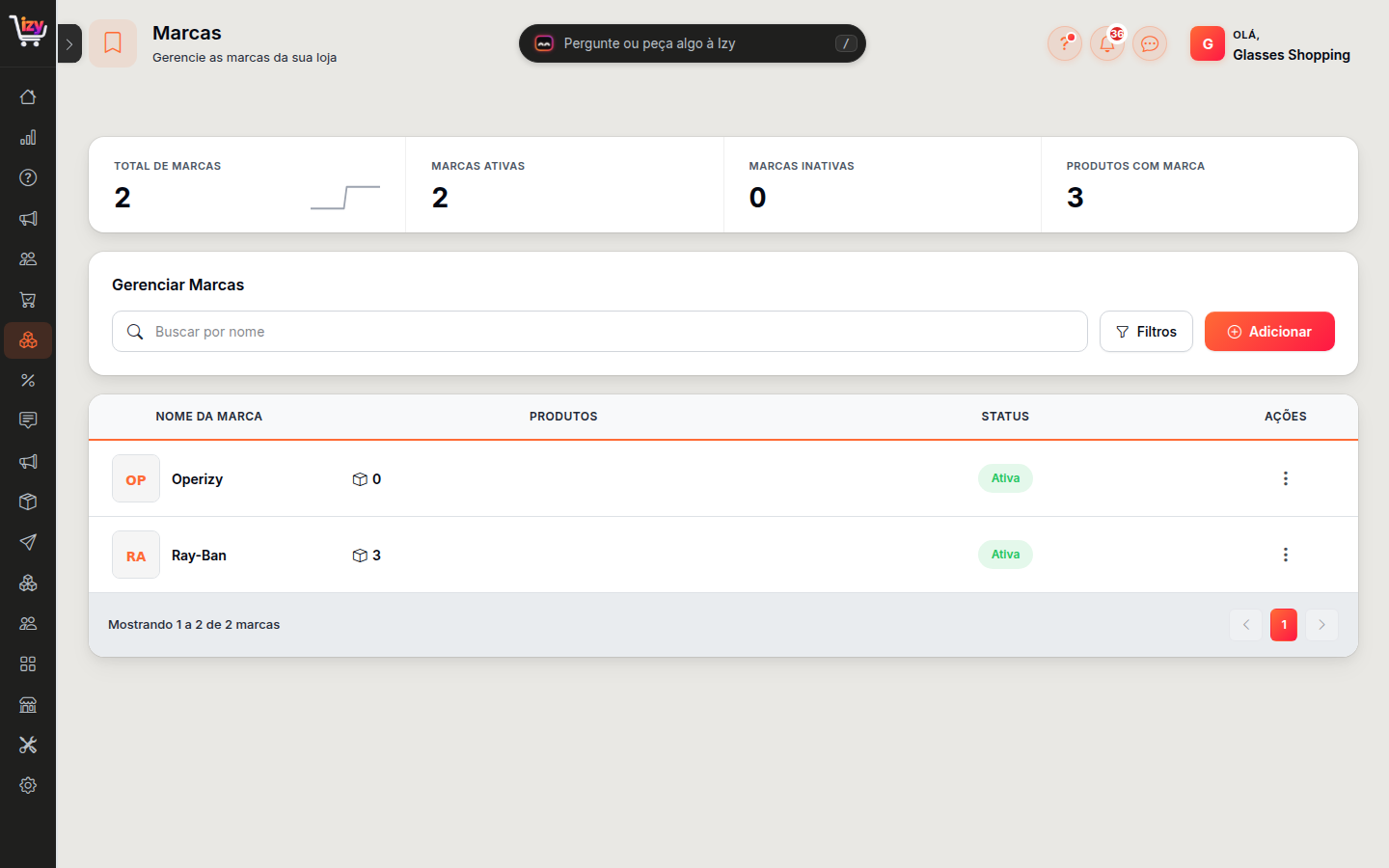
Task: Open the bar chart analytics icon
Action: [x=28, y=137]
